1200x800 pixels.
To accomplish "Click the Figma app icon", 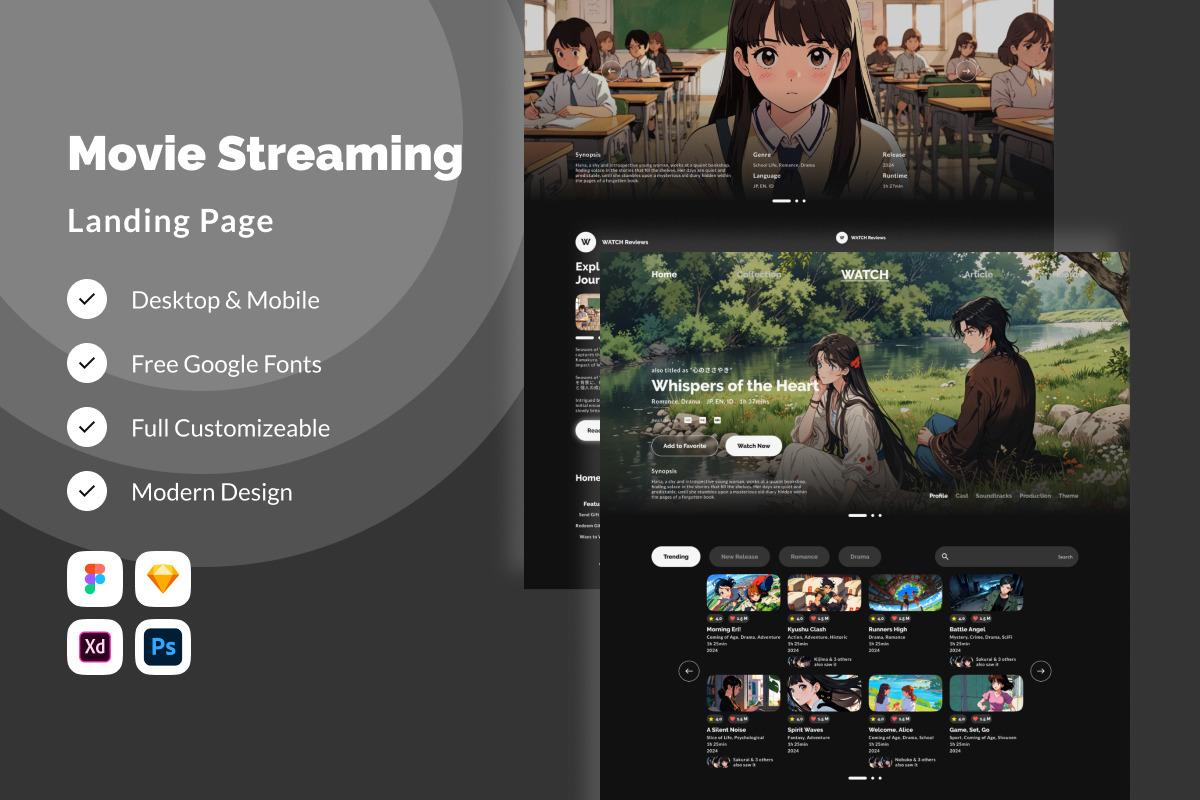I will point(95,579).
